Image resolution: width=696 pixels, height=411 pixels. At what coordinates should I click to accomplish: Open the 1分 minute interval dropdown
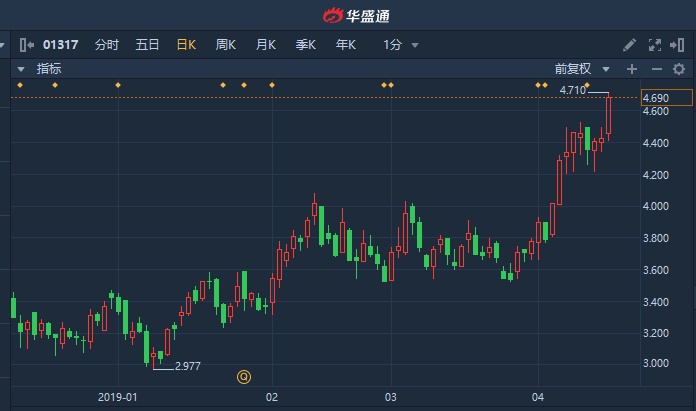pos(401,45)
